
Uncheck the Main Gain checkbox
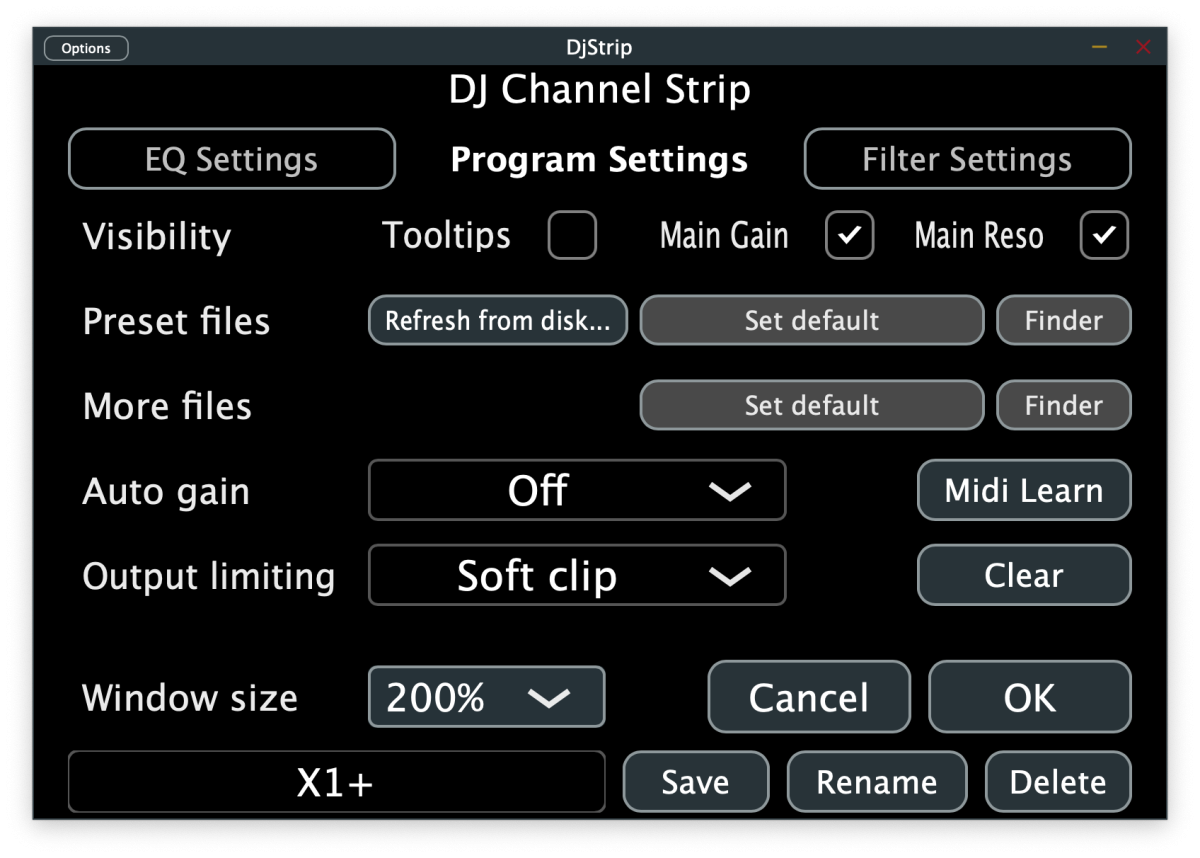coord(850,236)
